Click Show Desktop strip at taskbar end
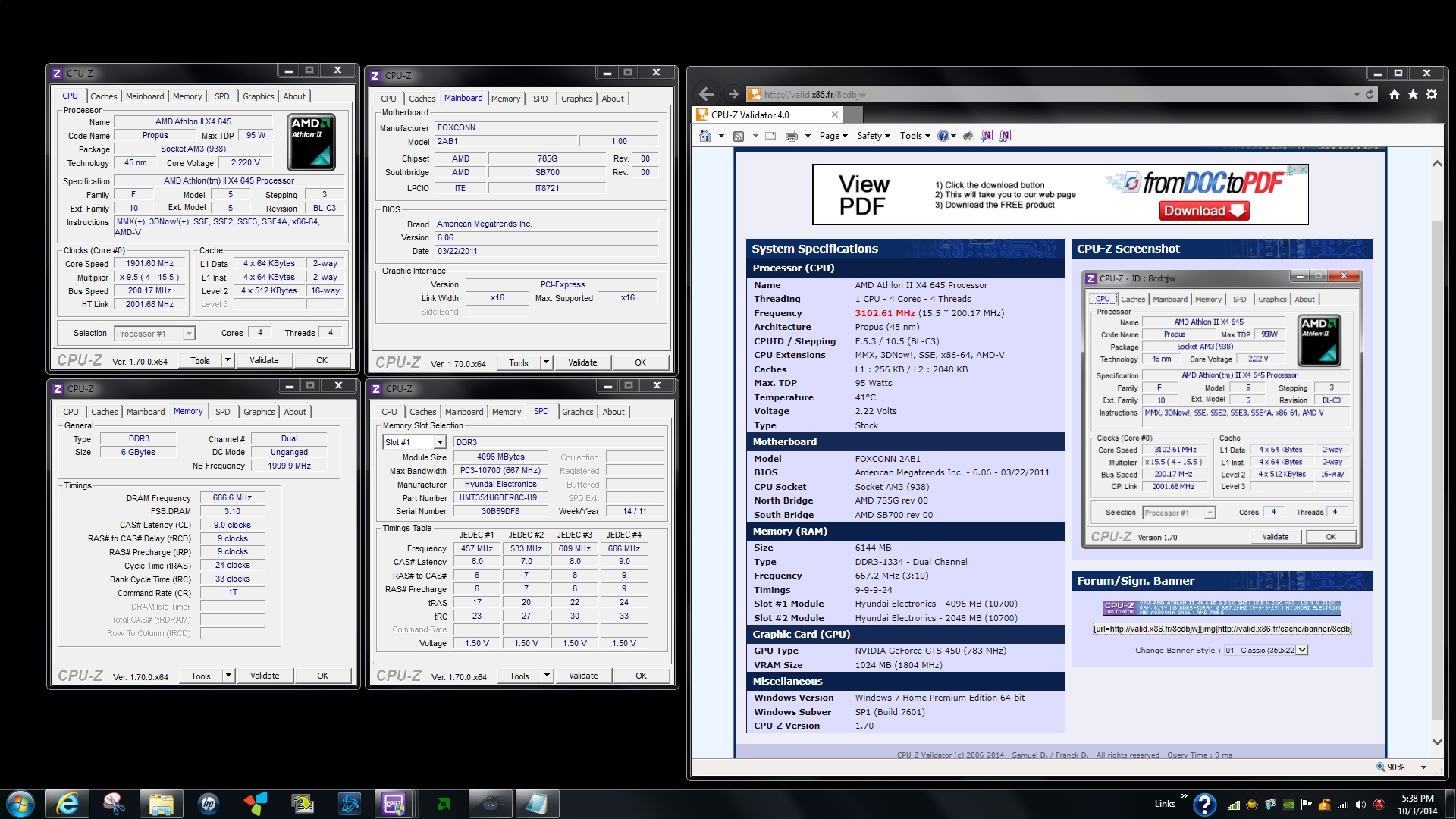Viewport: 1456px width, 819px height. (x=1451, y=804)
